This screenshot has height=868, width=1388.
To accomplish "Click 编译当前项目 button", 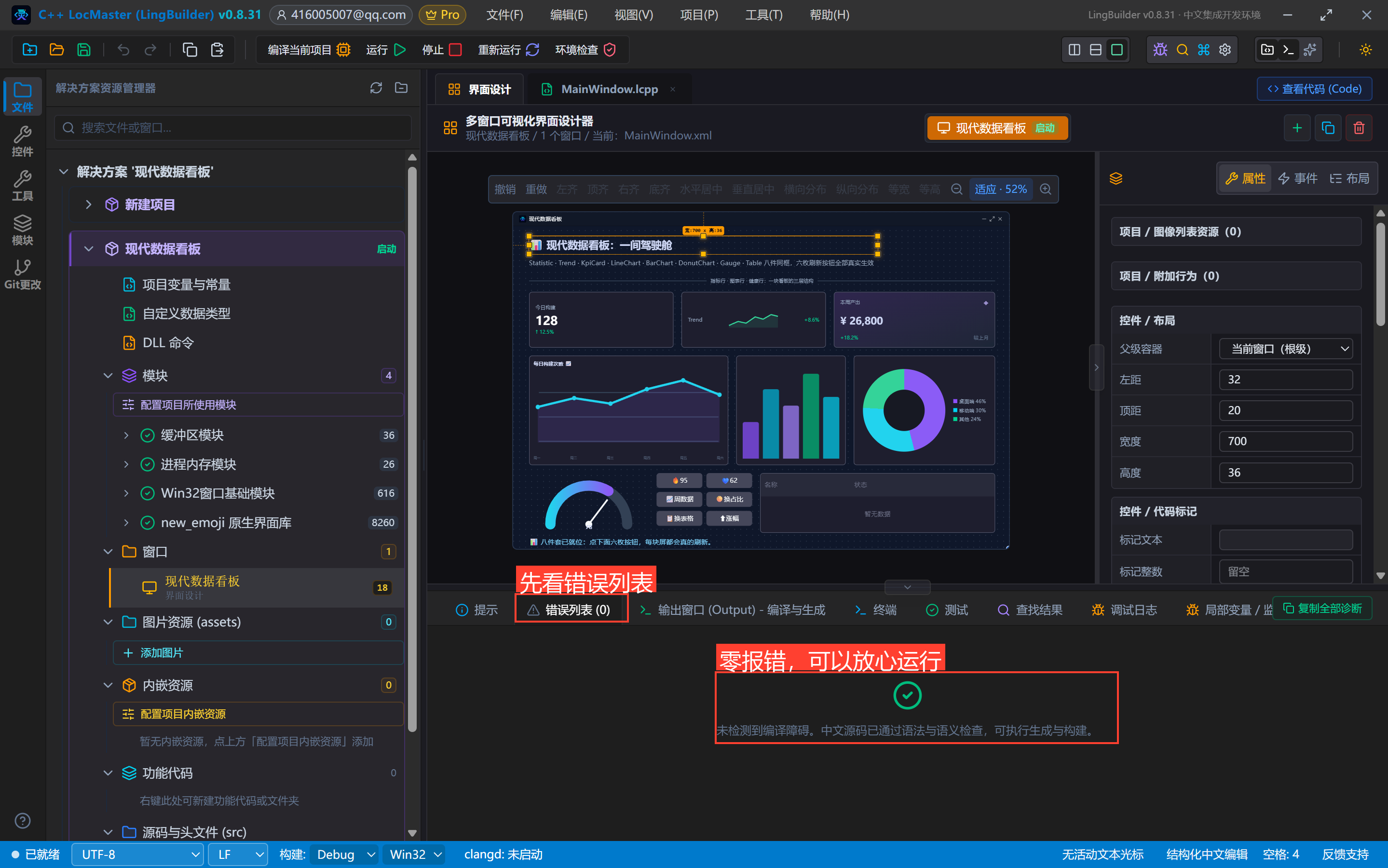I will (309, 50).
